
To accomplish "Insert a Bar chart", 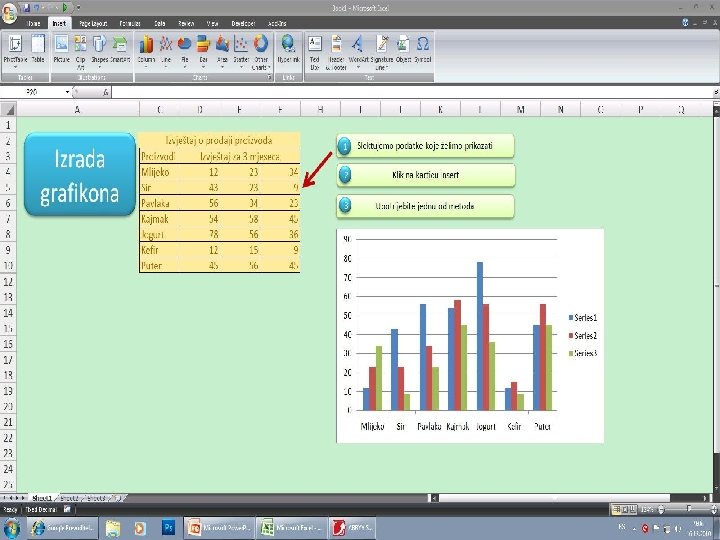I will pos(203,51).
